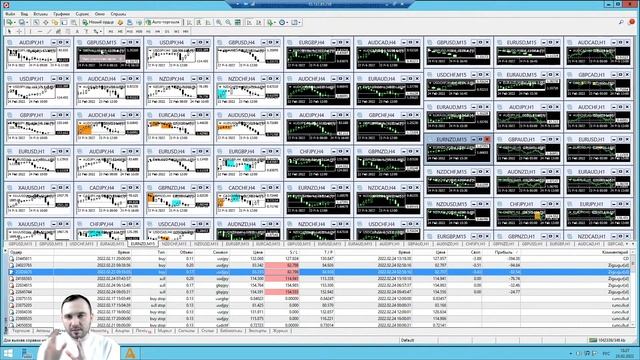Image resolution: width=640 pixels, height=360 pixels.
Task: Switch timeframe to H1
Action: click(148, 31)
